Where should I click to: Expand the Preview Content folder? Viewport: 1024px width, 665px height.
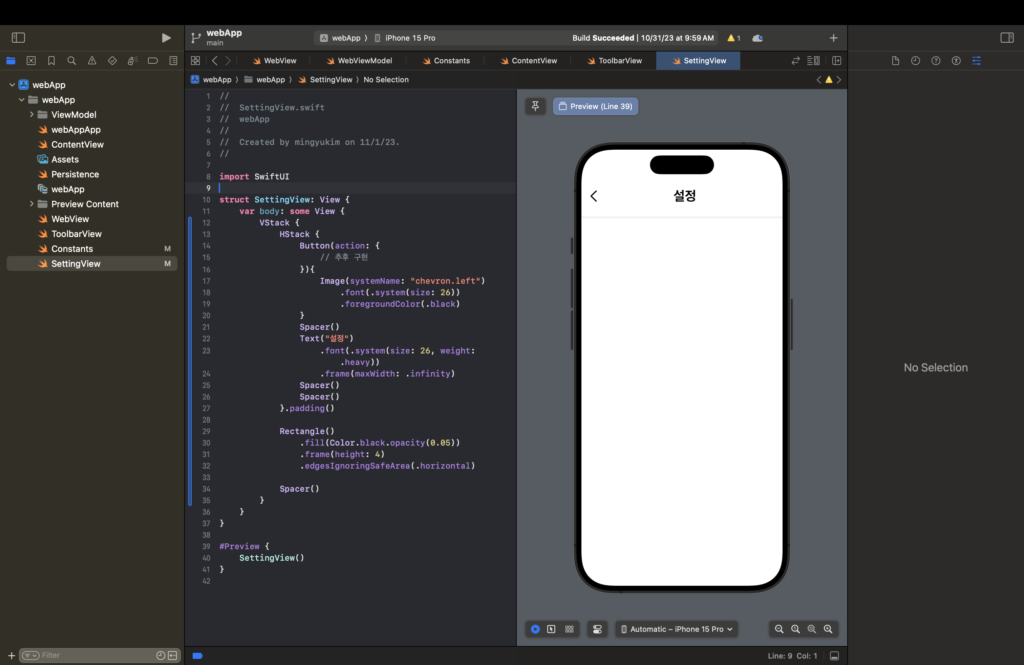pos(31,204)
